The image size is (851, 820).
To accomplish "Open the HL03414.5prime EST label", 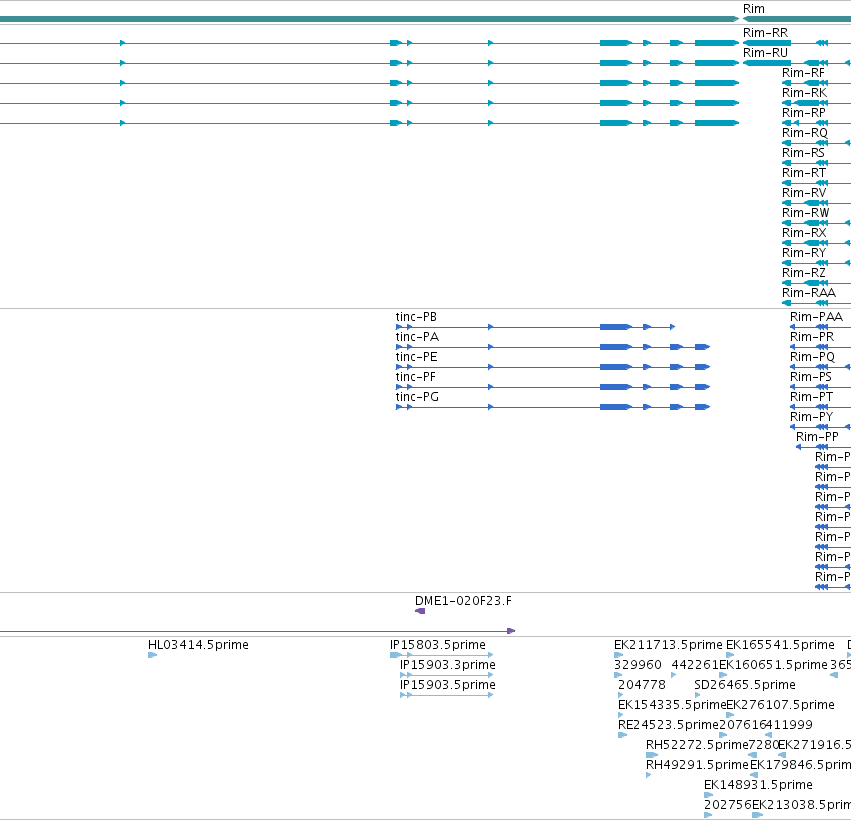I will click(x=198, y=645).
